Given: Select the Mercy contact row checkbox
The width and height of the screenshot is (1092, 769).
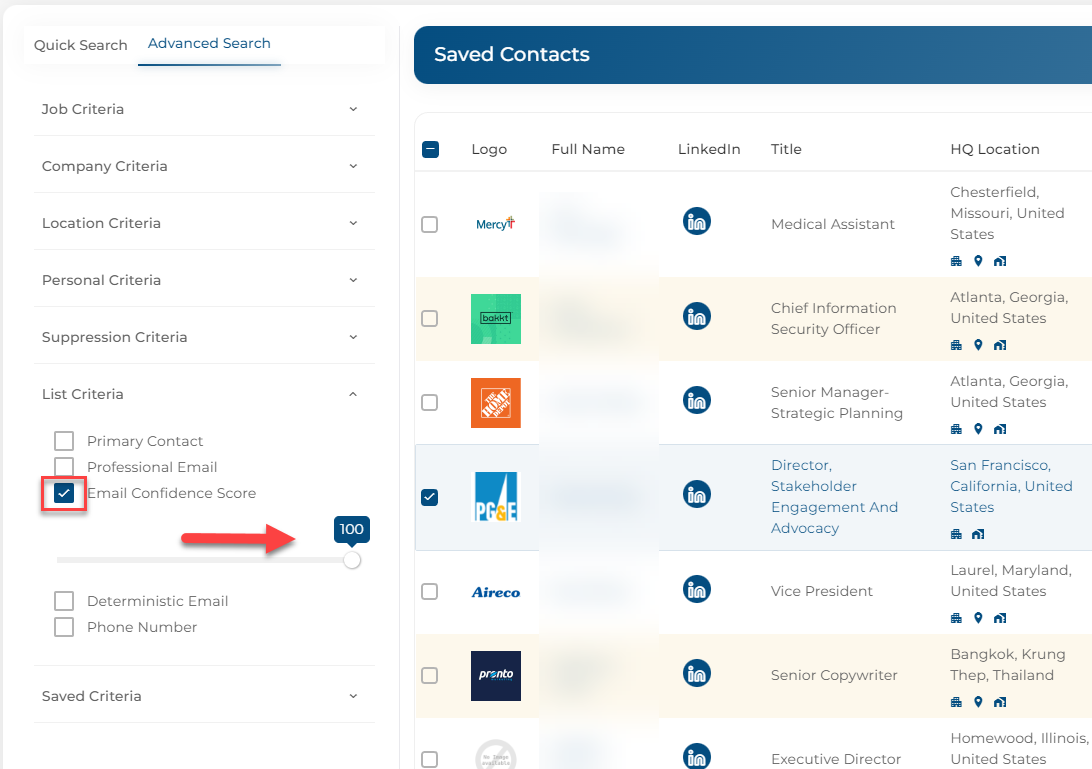Looking at the screenshot, I should 430,224.
